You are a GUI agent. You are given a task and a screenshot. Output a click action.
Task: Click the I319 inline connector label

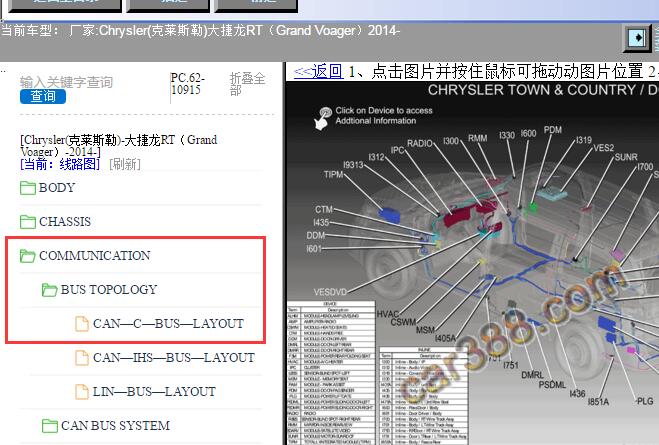coord(583,140)
